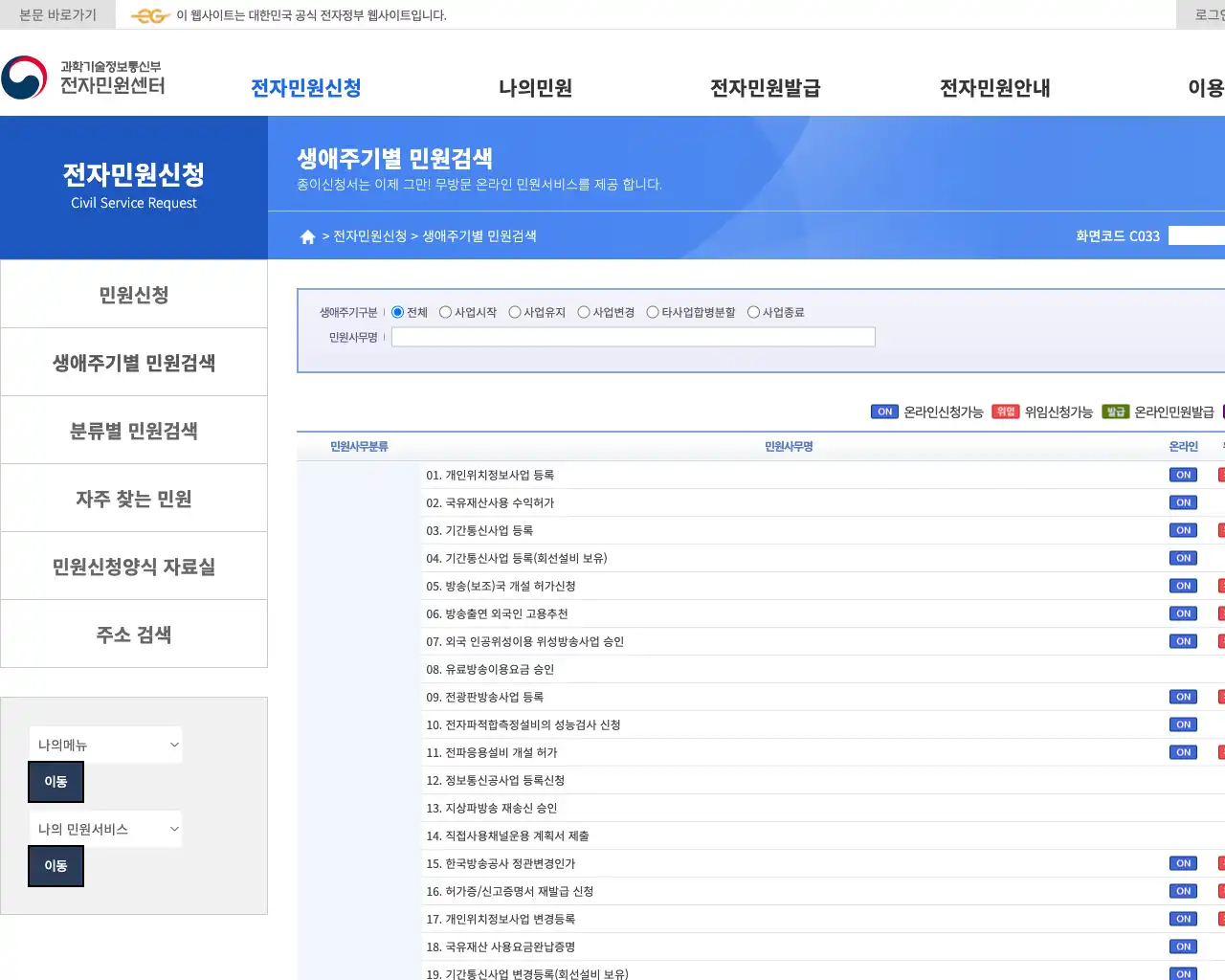Image resolution: width=1225 pixels, height=980 pixels.
Task: Click the 민원사무명 search input field
Action: pyautogui.click(x=634, y=337)
